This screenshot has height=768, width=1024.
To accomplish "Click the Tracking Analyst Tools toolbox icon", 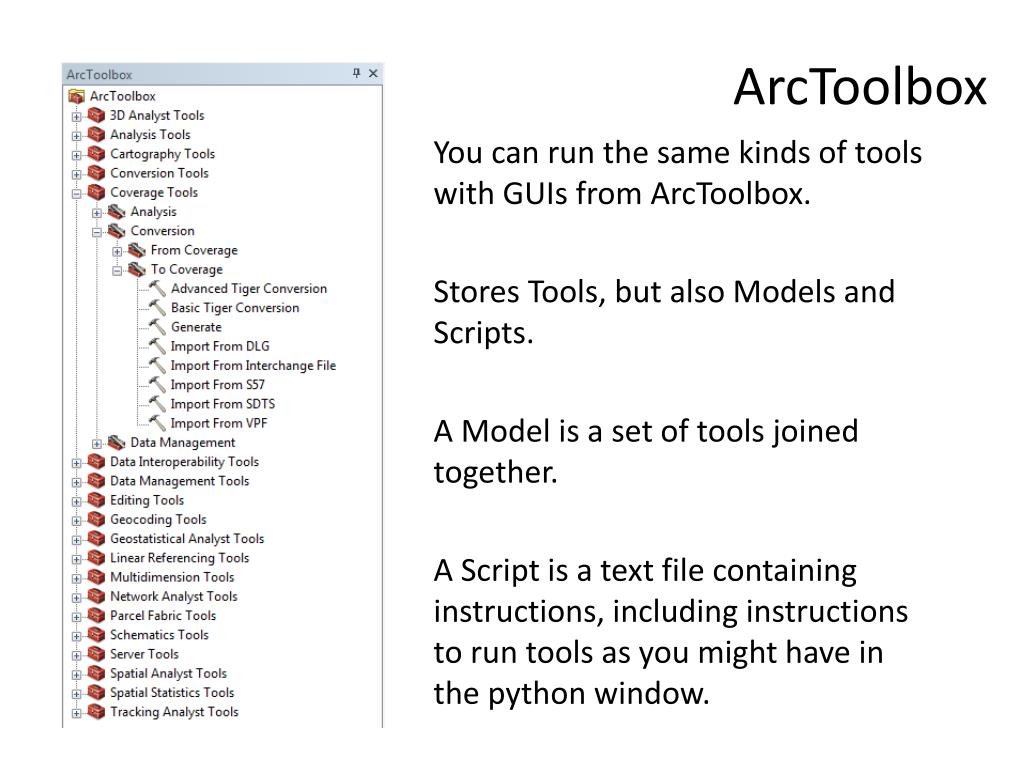I will [x=96, y=712].
